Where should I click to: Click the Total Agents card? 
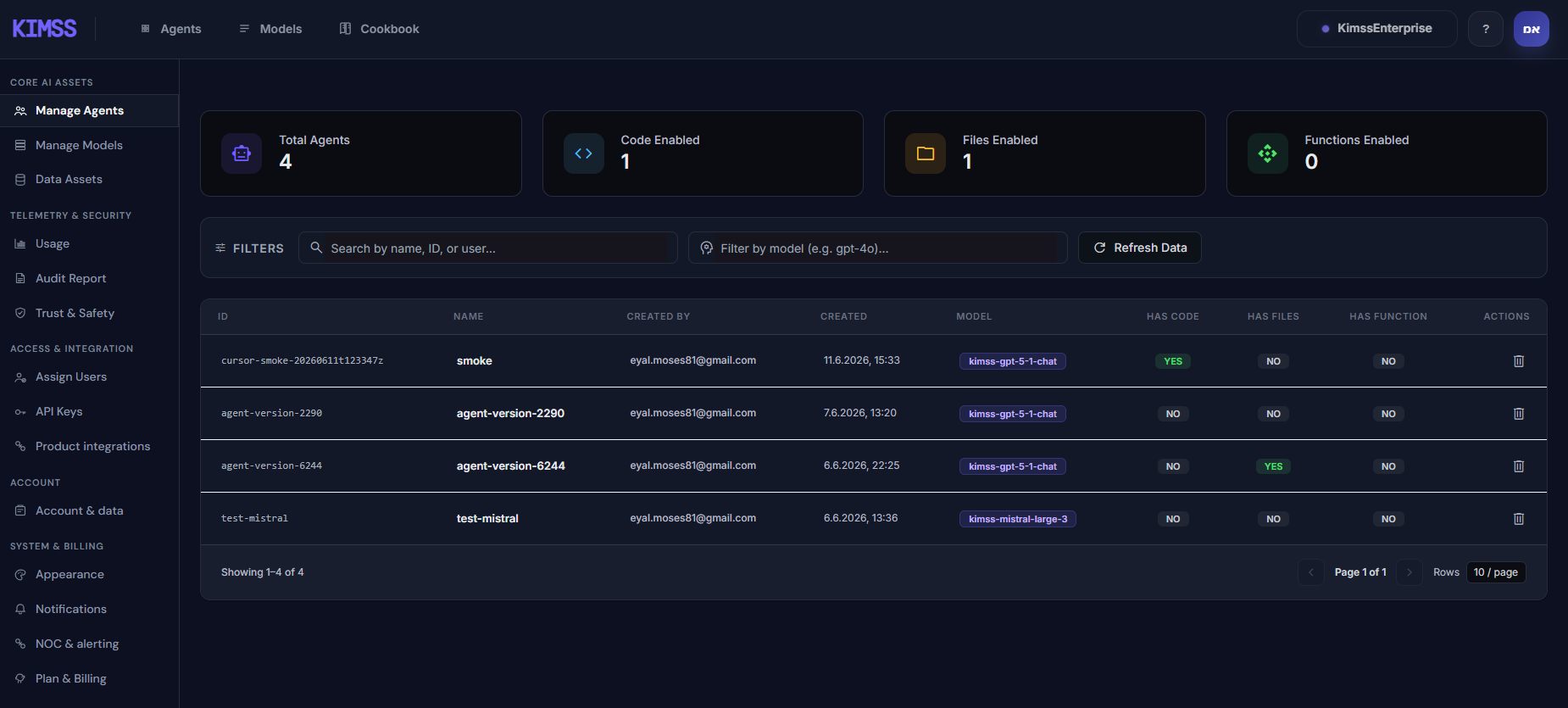[x=360, y=153]
